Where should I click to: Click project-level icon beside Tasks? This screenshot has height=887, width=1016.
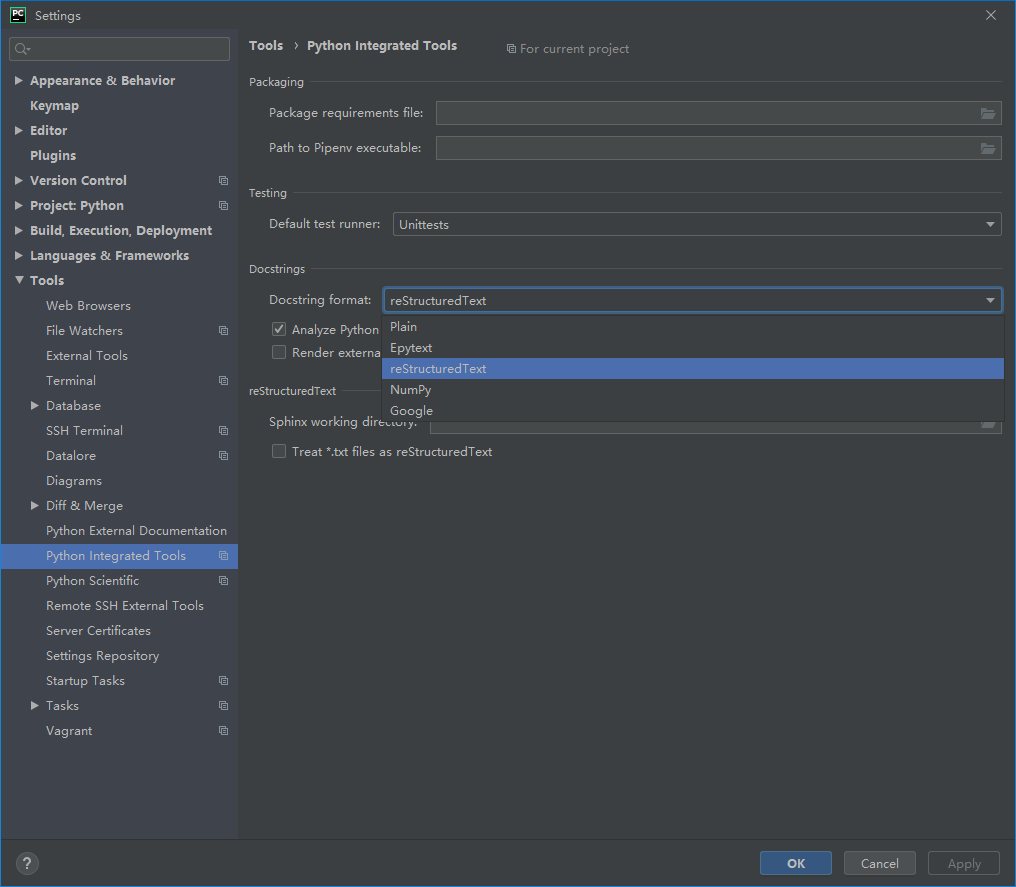click(x=224, y=706)
